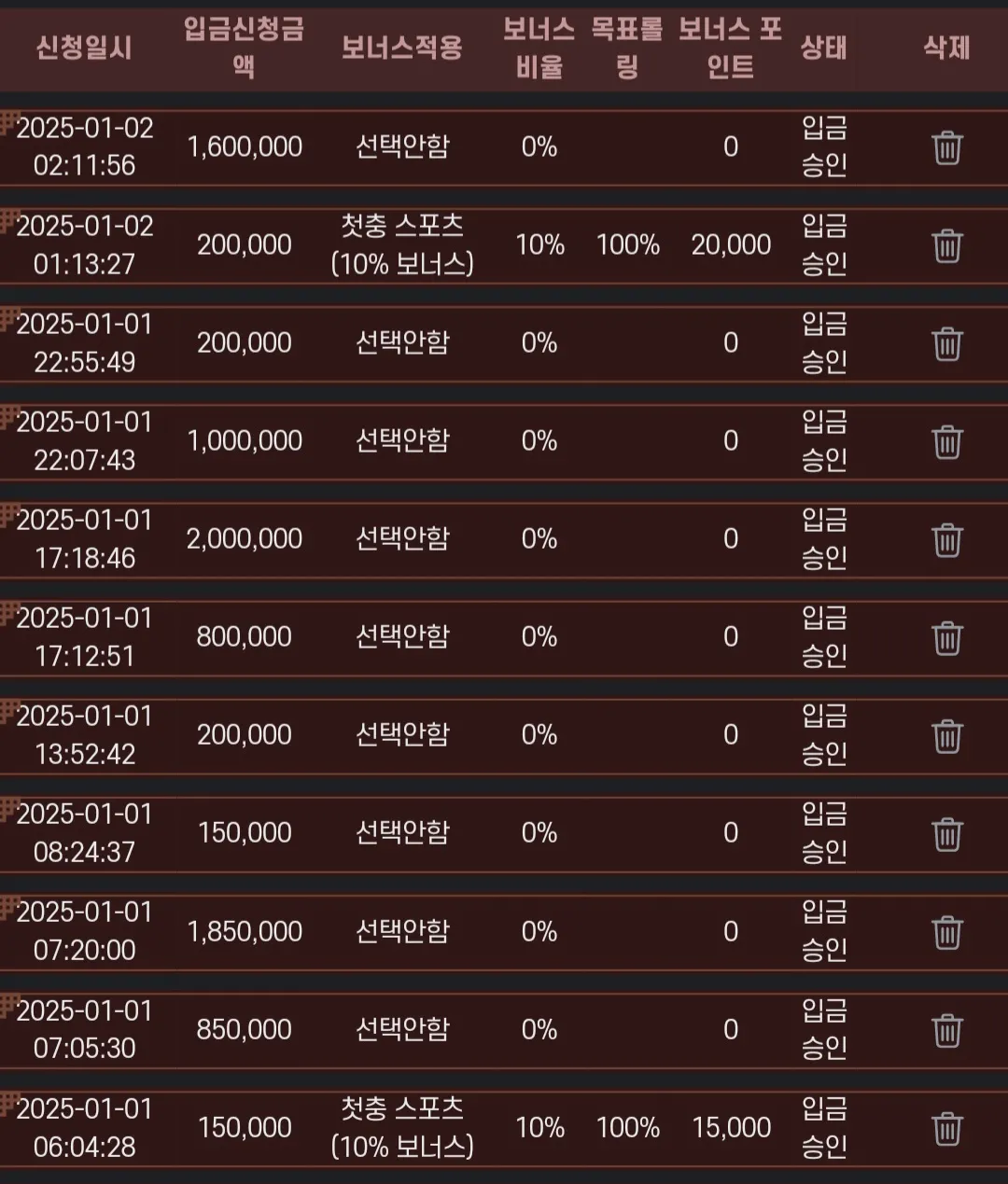Delete the 08:24:37 deposit of 150,000
Viewport: 1008px width, 1184px height.
point(946,833)
